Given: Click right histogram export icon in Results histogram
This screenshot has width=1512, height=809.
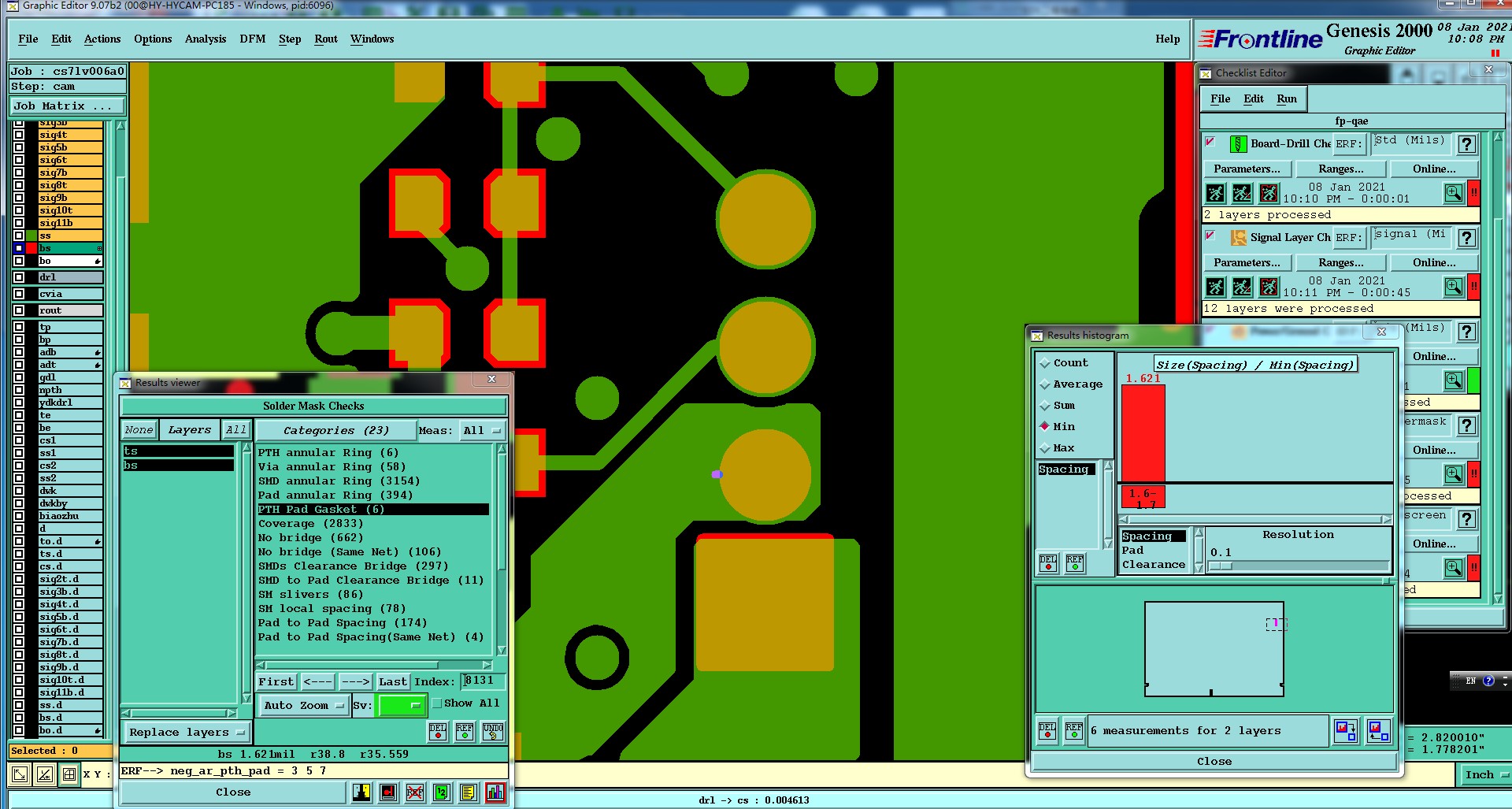Looking at the screenshot, I should click(1378, 731).
